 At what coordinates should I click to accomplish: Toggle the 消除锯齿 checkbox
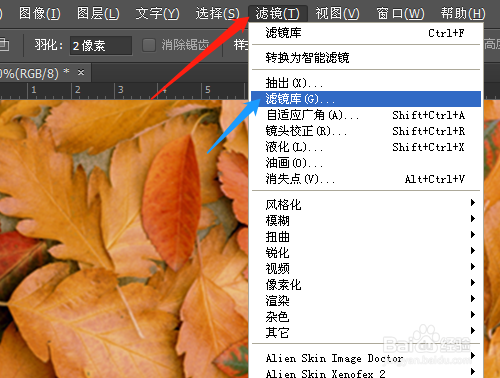coord(149,45)
